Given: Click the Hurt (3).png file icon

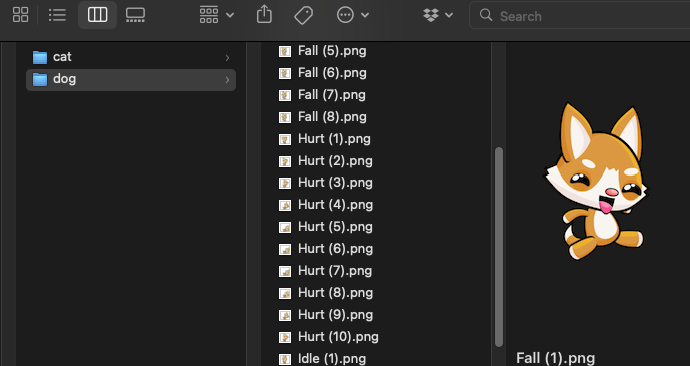Looking at the screenshot, I should tap(285, 183).
